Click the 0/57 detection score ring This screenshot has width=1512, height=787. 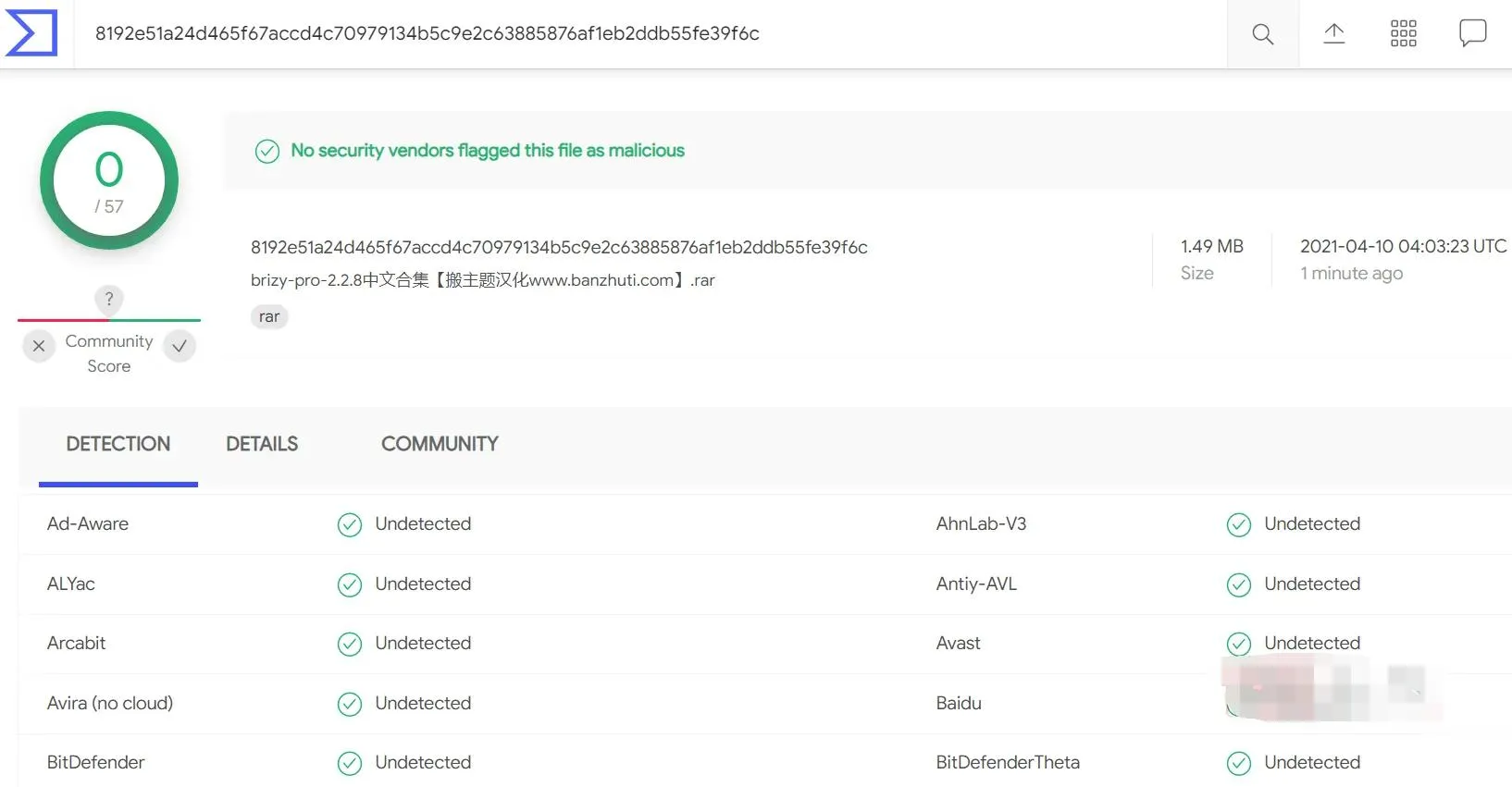(109, 180)
